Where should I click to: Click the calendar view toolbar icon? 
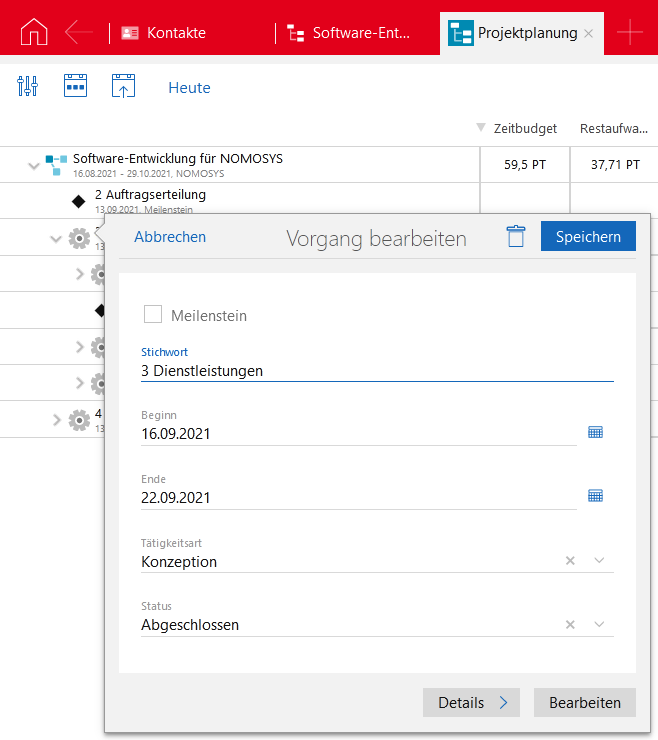tap(75, 86)
